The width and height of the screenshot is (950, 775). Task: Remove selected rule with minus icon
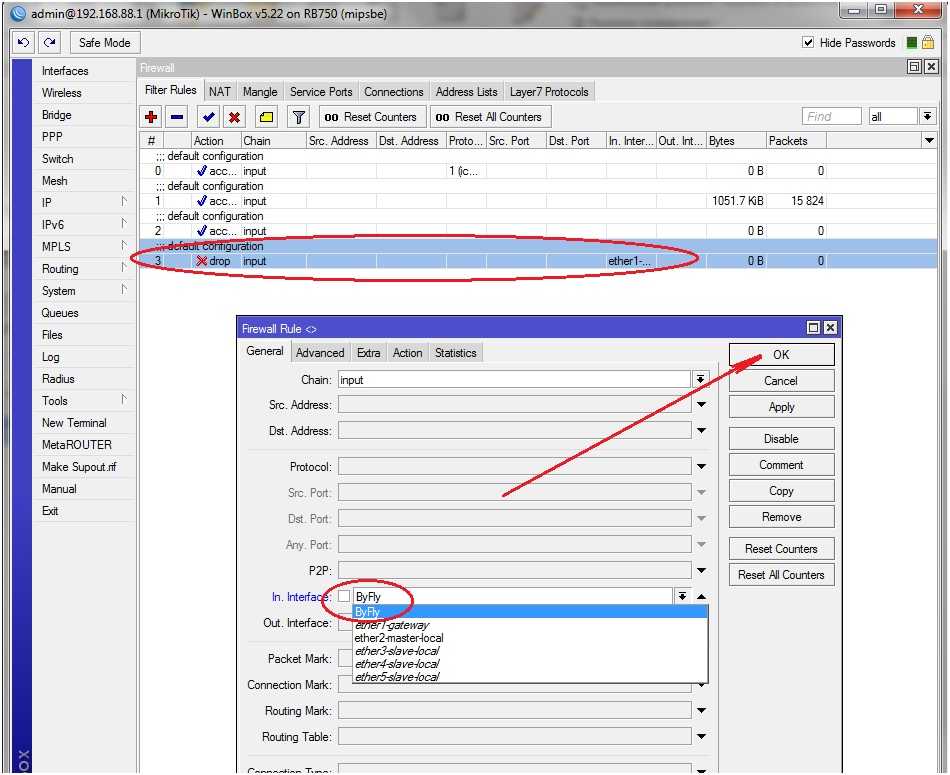(x=177, y=117)
